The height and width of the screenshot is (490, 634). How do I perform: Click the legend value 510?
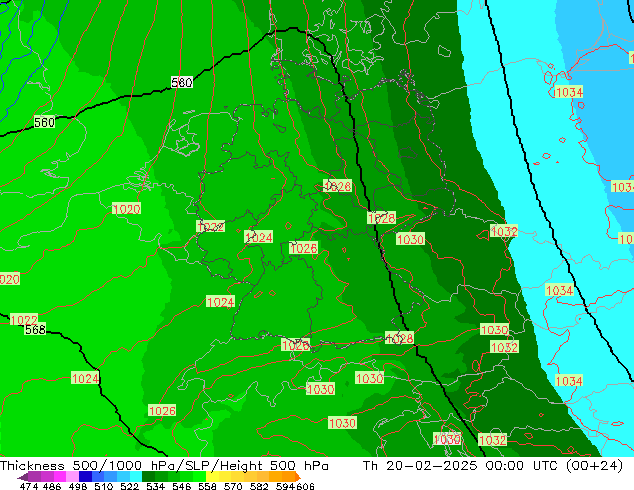[x=104, y=486]
